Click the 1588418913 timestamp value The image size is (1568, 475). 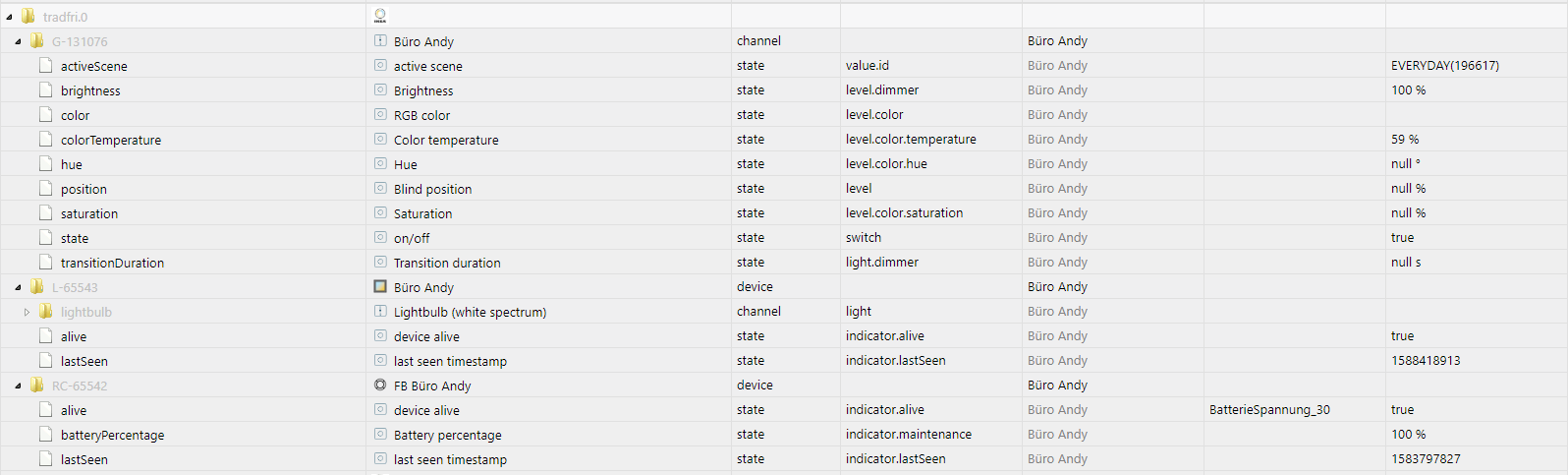(x=1426, y=361)
